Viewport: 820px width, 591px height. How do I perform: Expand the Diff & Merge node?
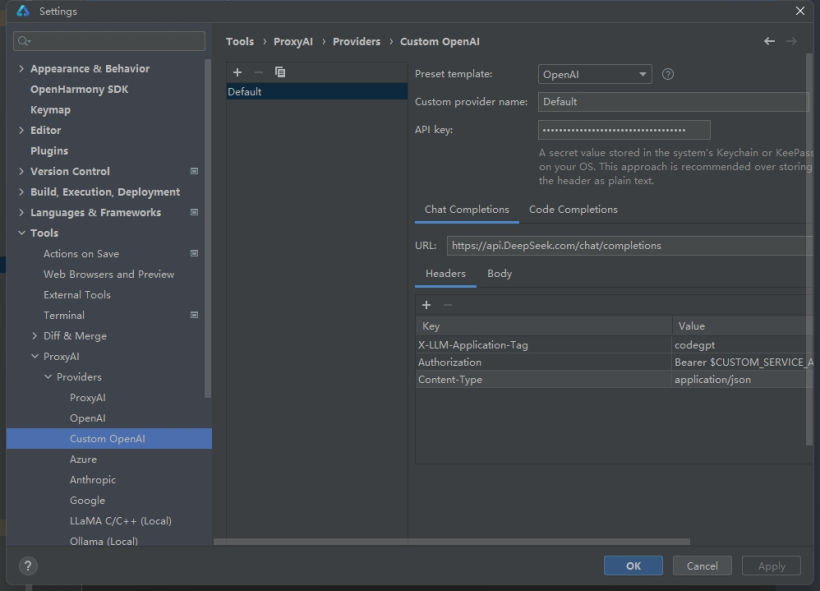coord(35,336)
